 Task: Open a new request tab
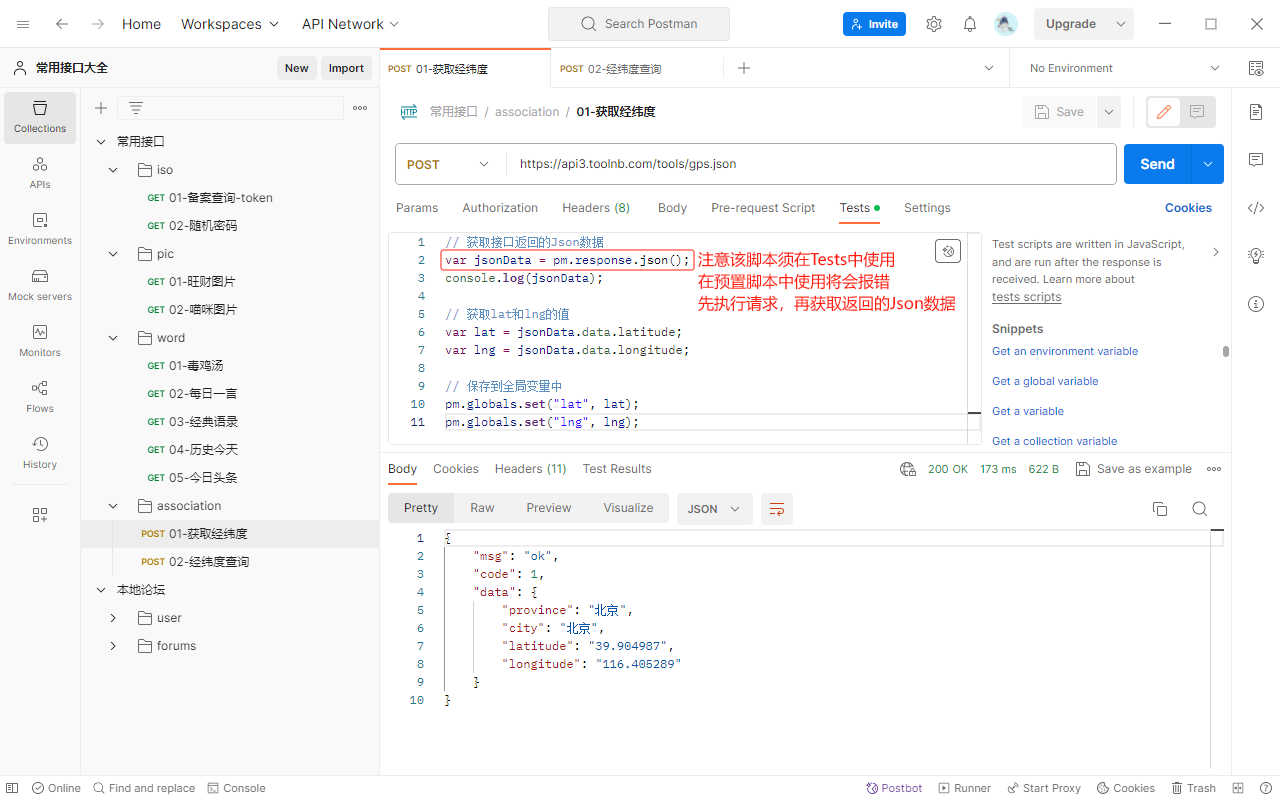pyautogui.click(x=744, y=68)
